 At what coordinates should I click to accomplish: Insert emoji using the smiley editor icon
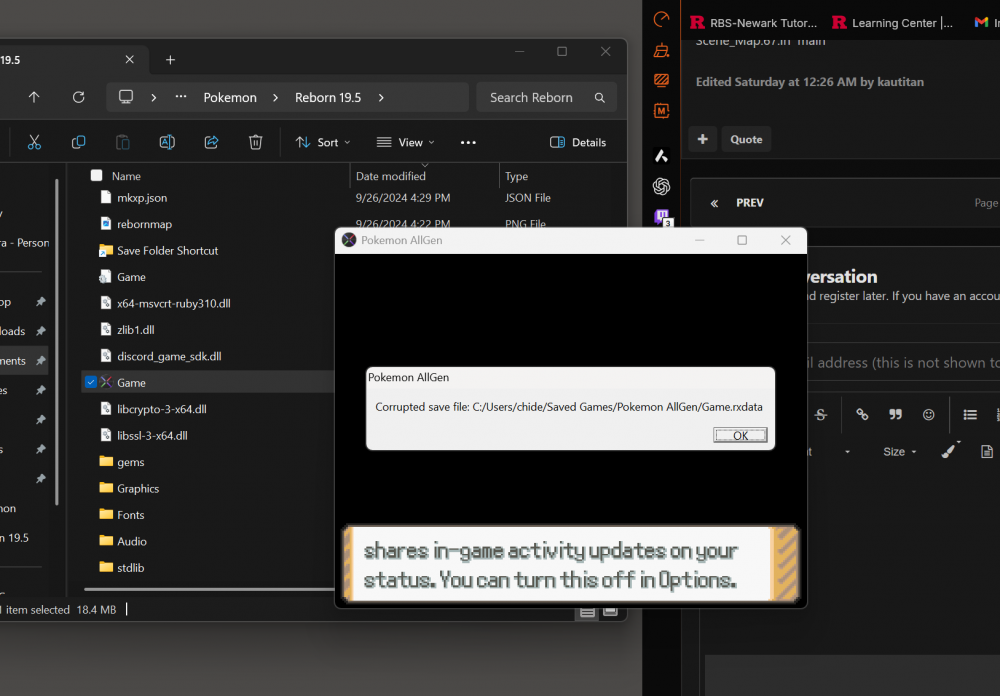point(928,414)
